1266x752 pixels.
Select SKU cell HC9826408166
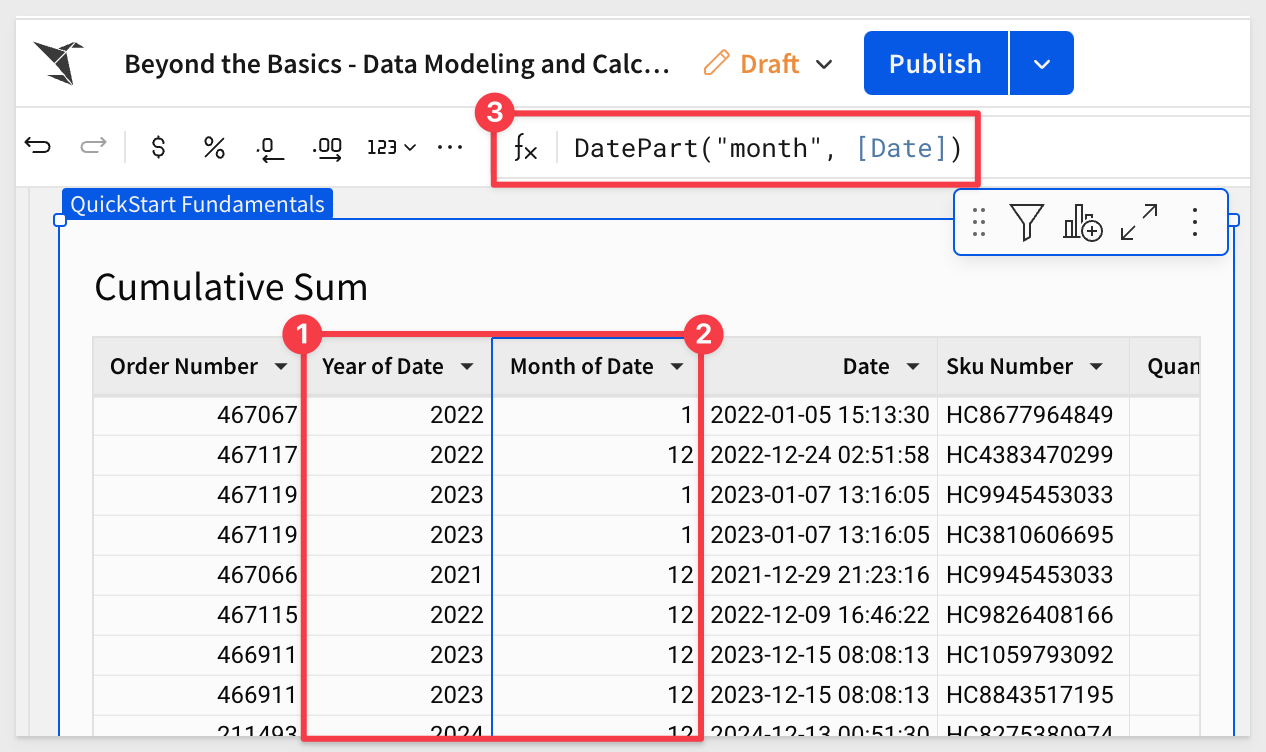coord(1034,615)
